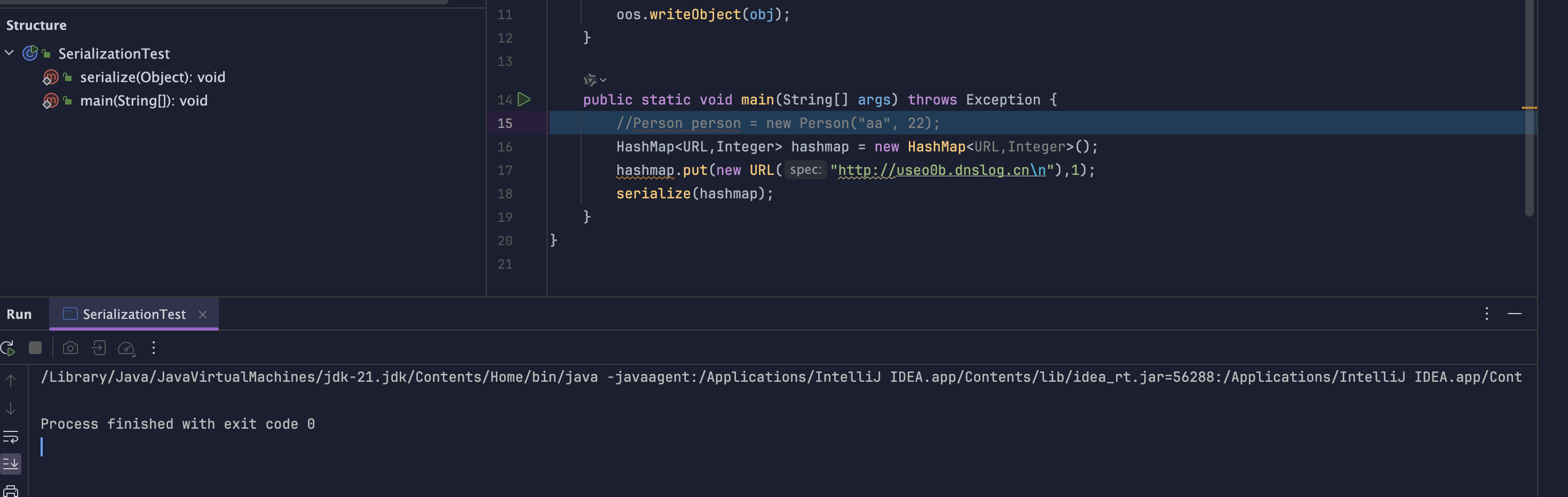Select serialize(Object): void method
The width and height of the screenshot is (1568, 497).
153,77
